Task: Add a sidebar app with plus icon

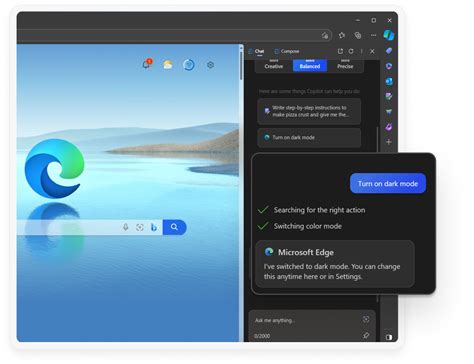Action: [x=389, y=142]
